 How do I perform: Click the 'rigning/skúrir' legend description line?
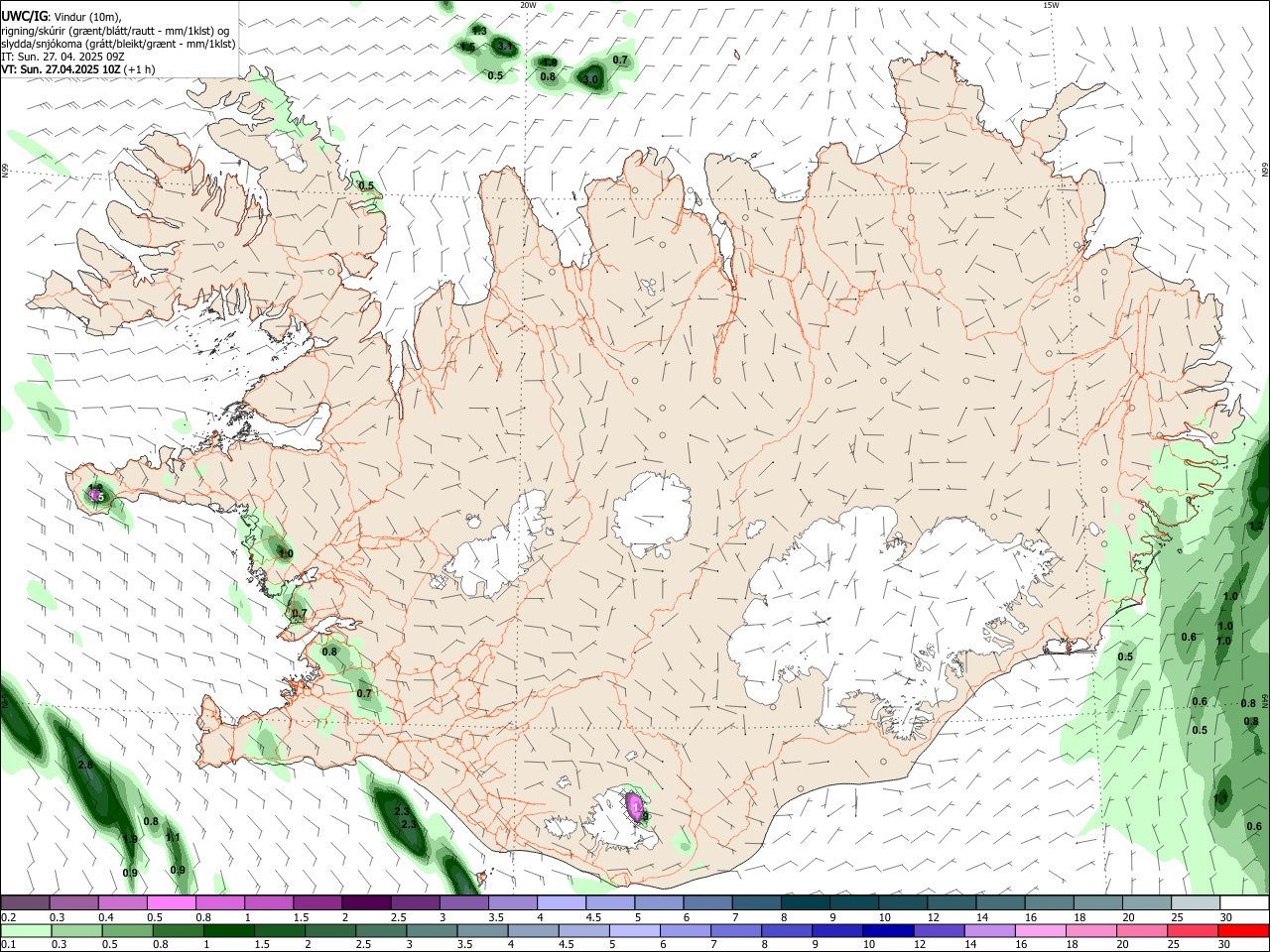pyautogui.click(x=117, y=31)
